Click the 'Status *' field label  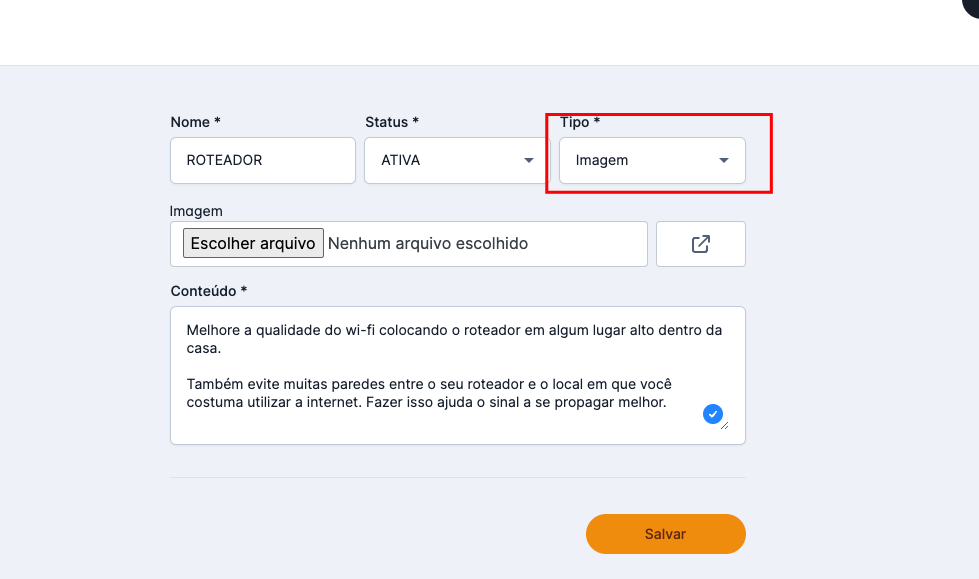(x=391, y=122)
